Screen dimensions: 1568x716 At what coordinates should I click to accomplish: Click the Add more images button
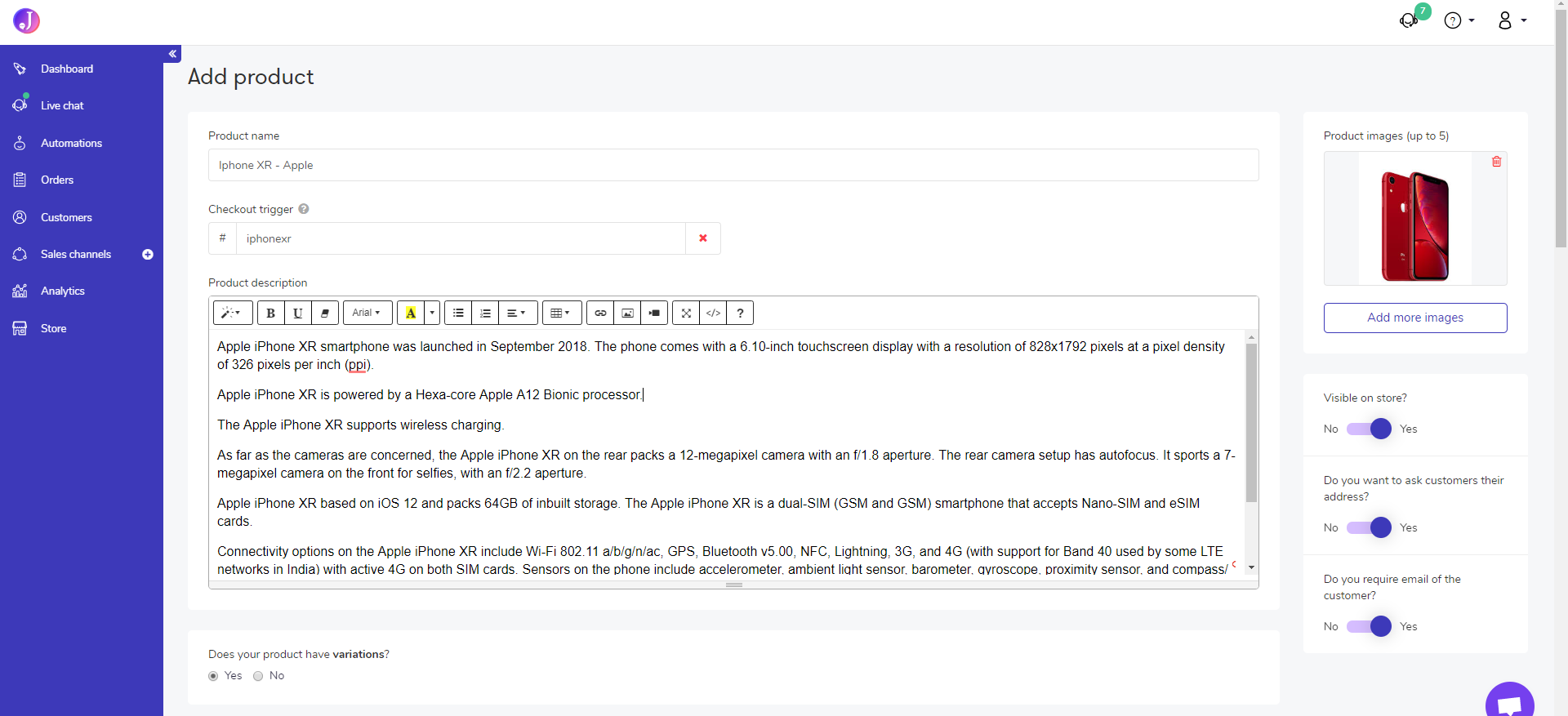pos(1415,318)
